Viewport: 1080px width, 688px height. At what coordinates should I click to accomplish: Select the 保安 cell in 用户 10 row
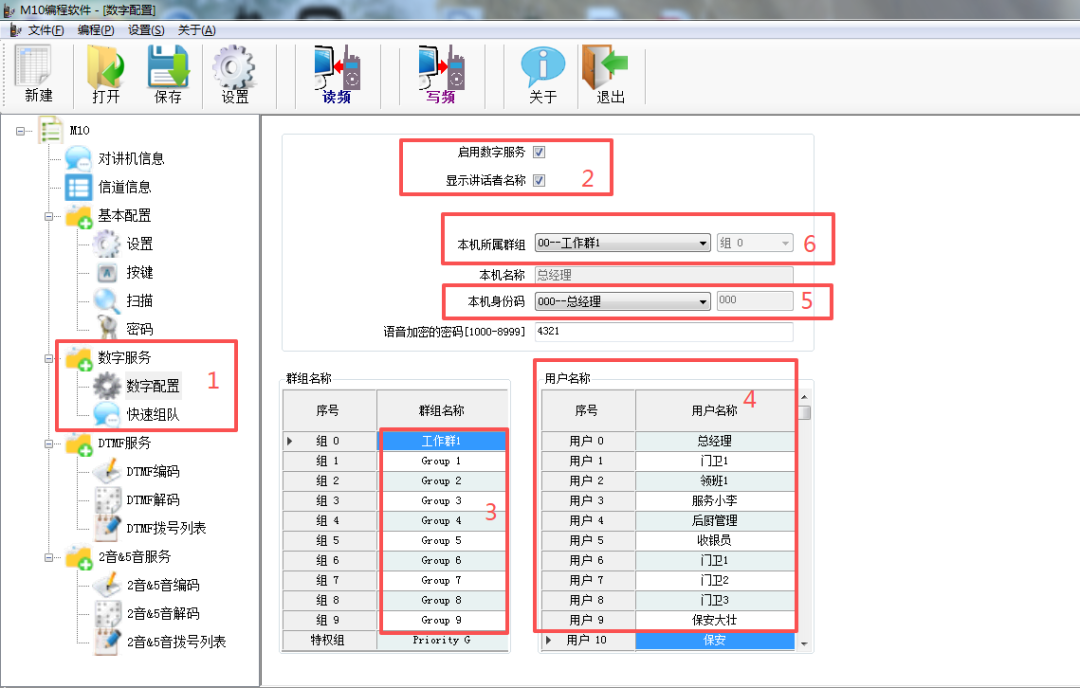714,640
